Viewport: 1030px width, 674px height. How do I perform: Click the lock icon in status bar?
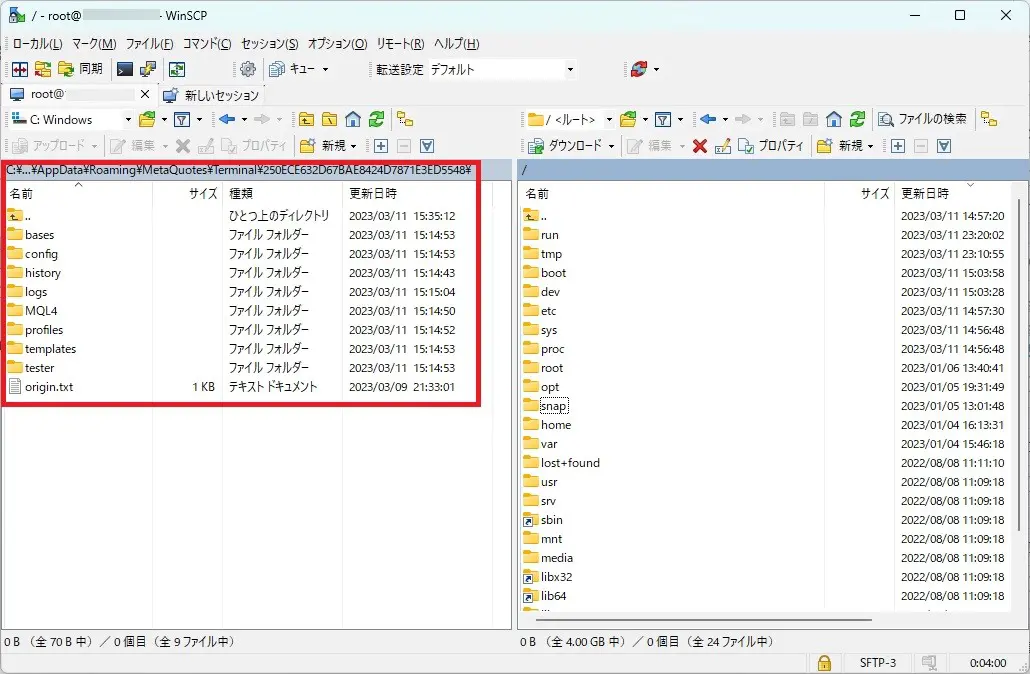pyautogui.click(x=823, y=662)
